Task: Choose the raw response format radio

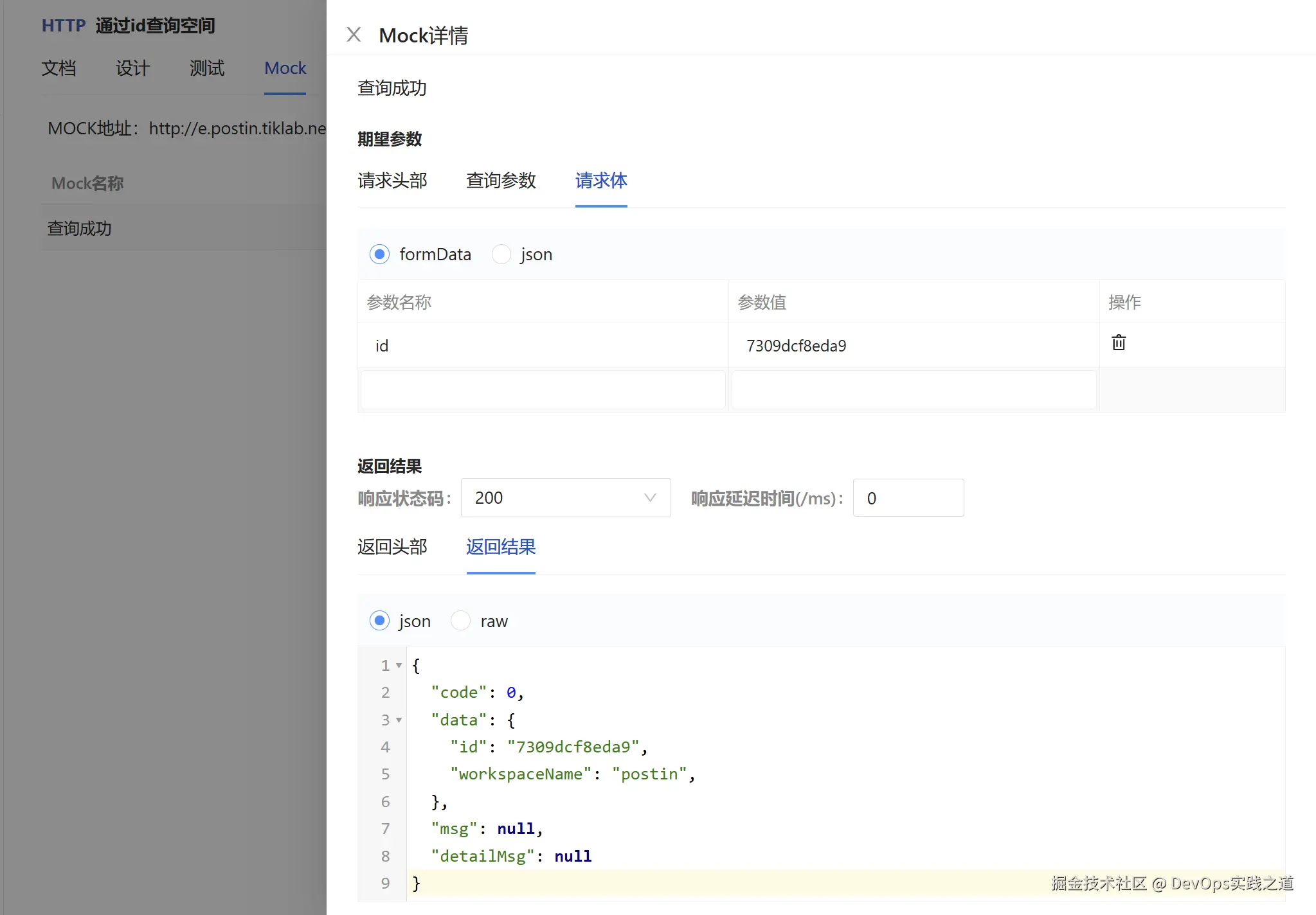Action: [x=460, y=621]
